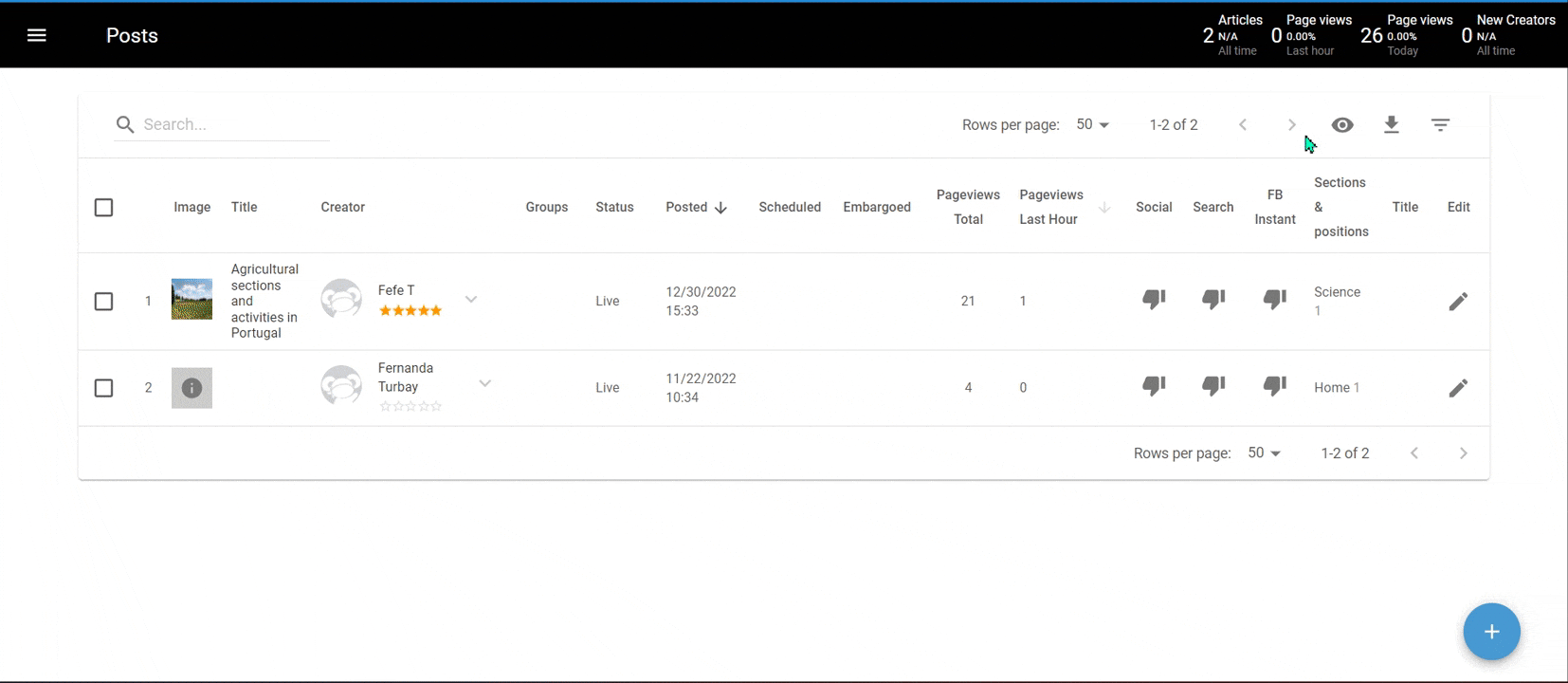Toggle column visibility eye icon
The image size is (1568, 683).
coord(1342,124)
